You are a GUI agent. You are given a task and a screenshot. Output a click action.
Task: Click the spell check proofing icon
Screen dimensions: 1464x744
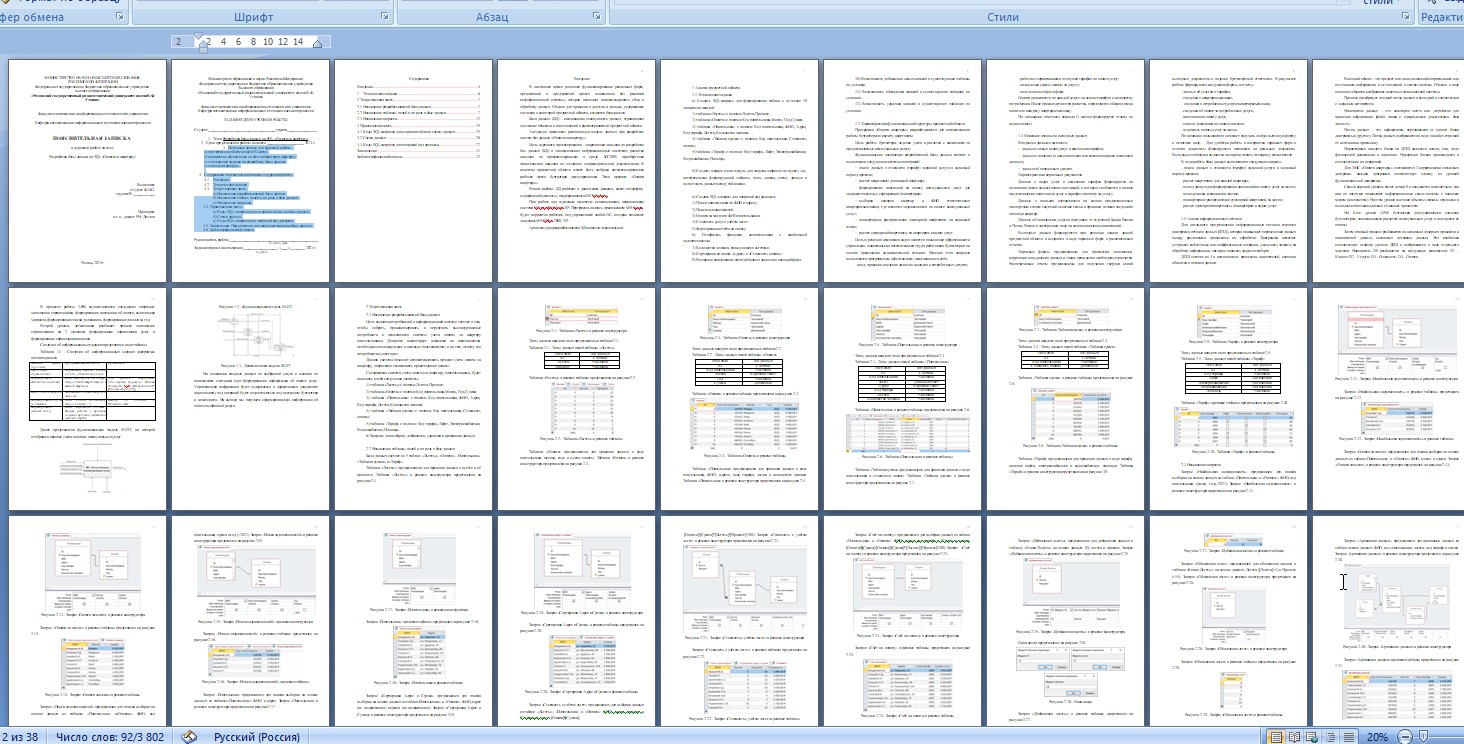pos(189,736)
